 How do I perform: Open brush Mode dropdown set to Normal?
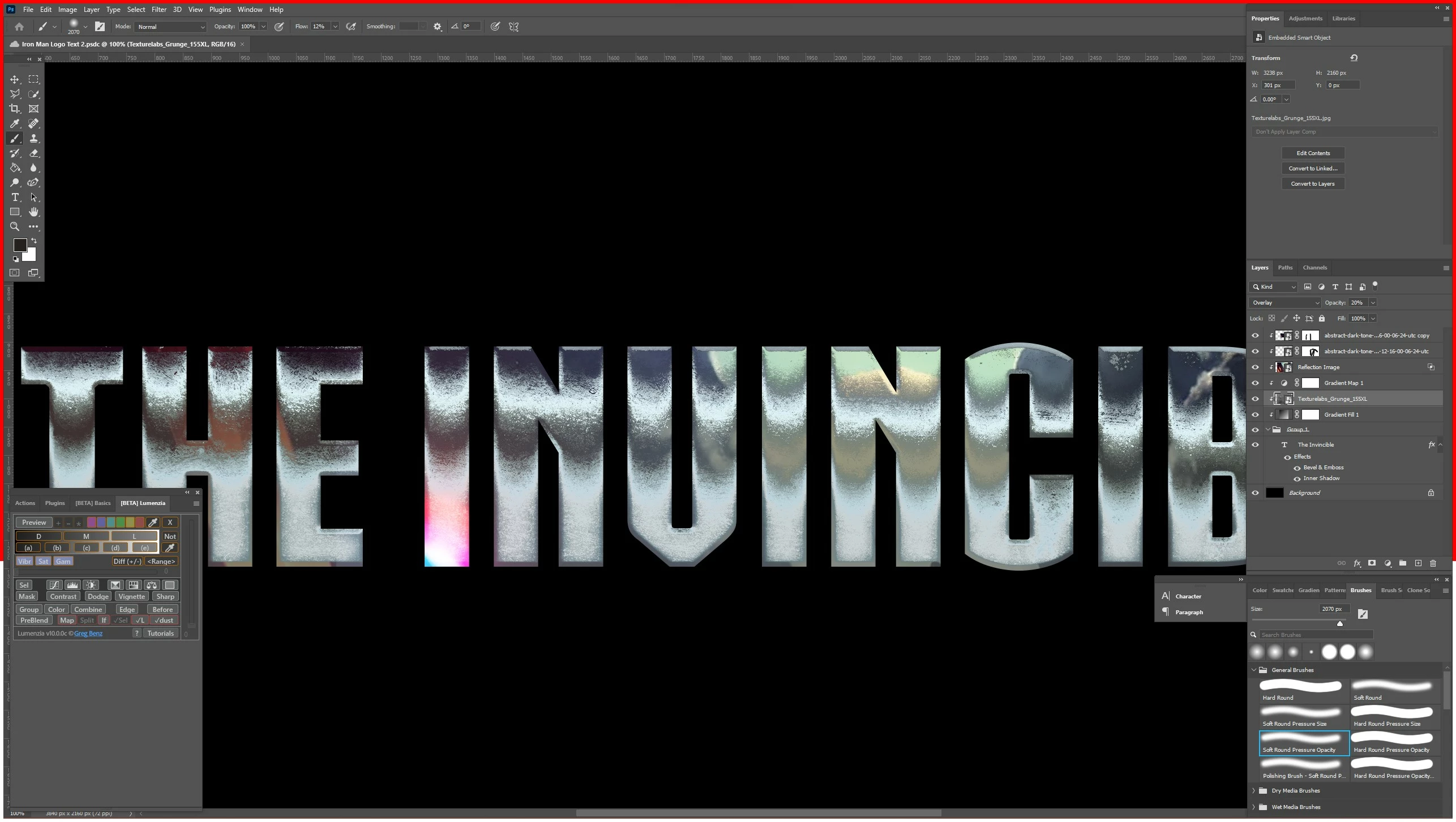tap(170, 27)
